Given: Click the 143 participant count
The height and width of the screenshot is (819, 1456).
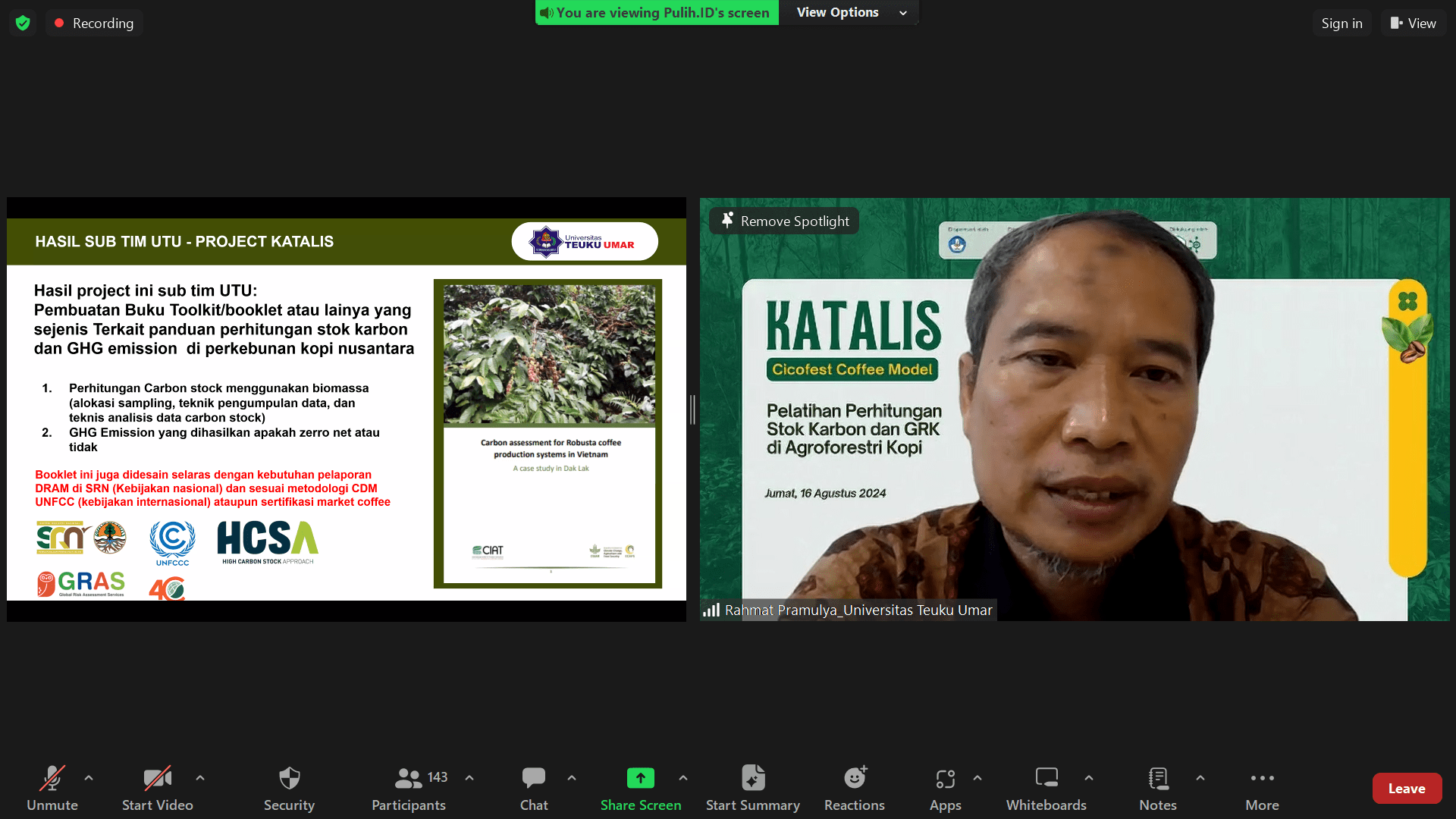Looking at the screenshot, I should (x=438, y=777).
